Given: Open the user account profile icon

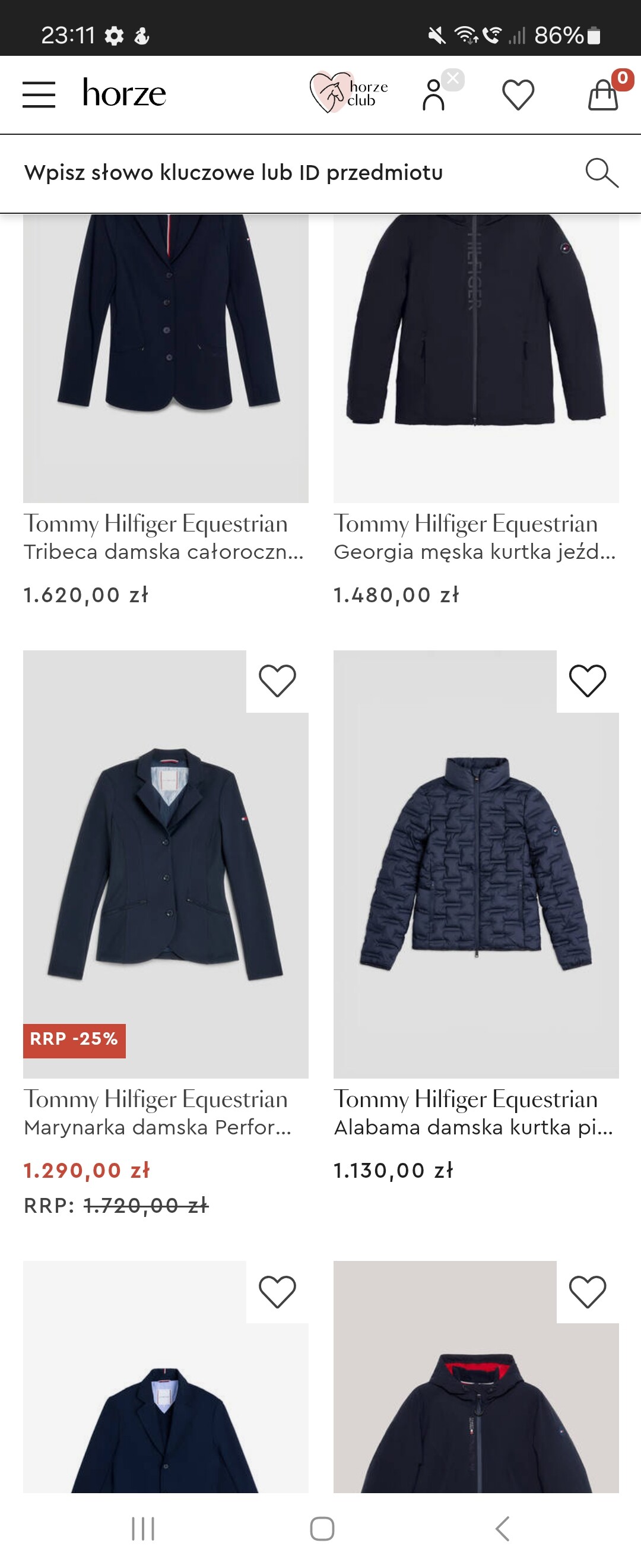Looking at the screenshot, I should [434, 95].
